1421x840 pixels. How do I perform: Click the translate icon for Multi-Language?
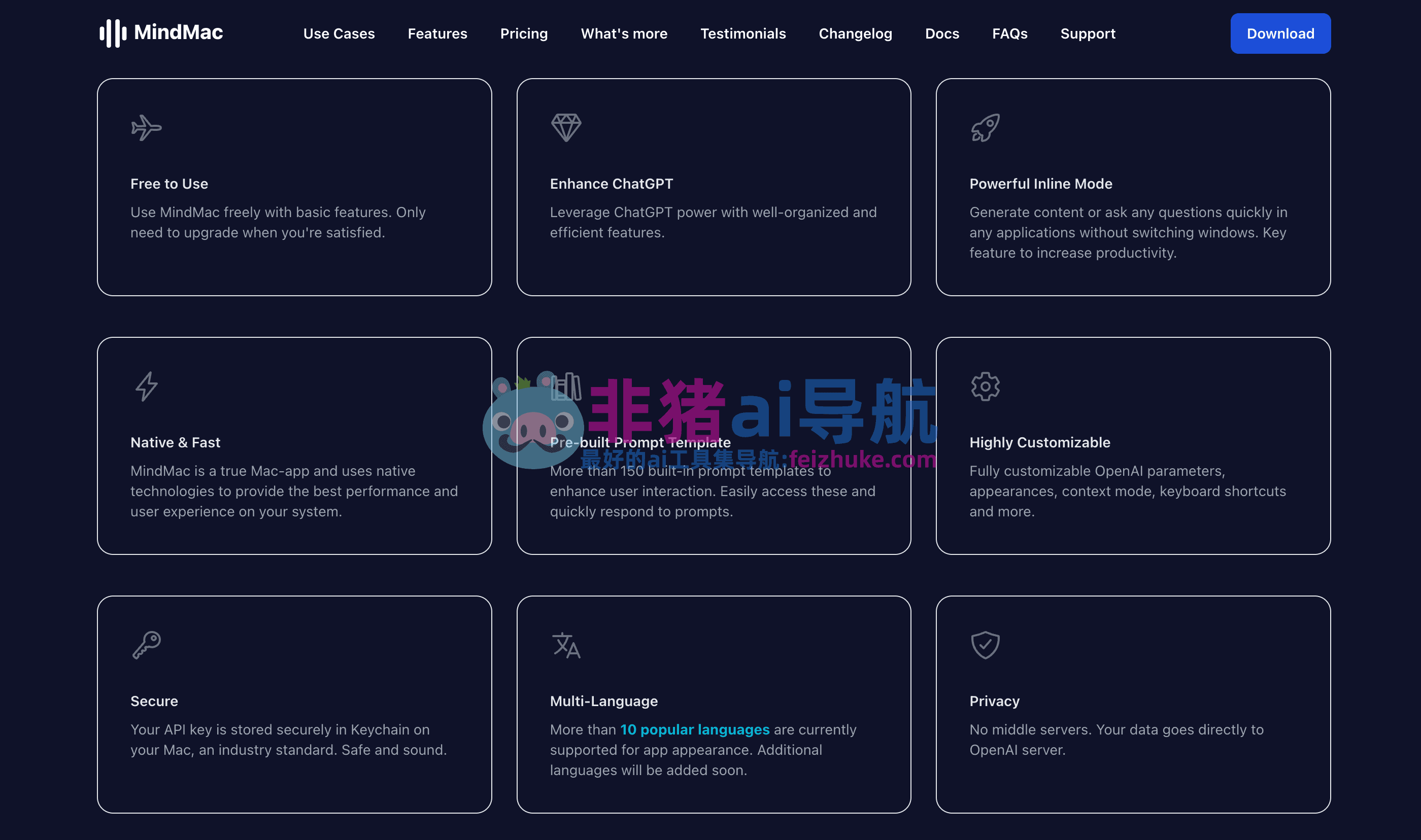pos(566,645)
